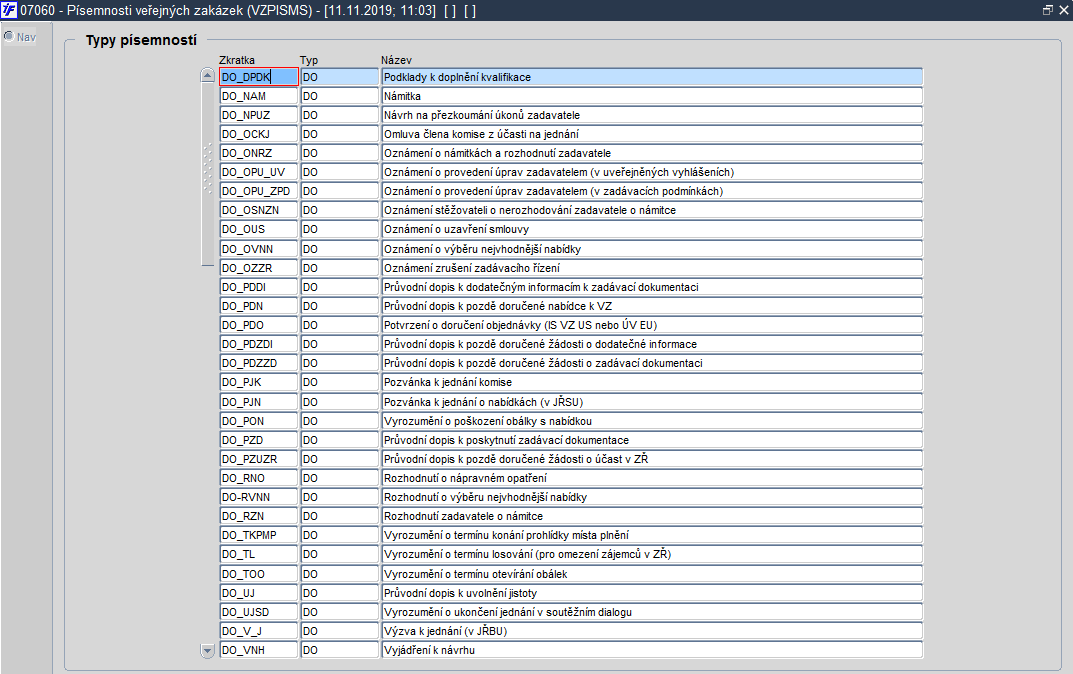The width and height of the screenshot is (1073, 674).
Task: Click 'Vyrozumění o poškození obálky s nabídkou'
Action: (x=652, y=422)
